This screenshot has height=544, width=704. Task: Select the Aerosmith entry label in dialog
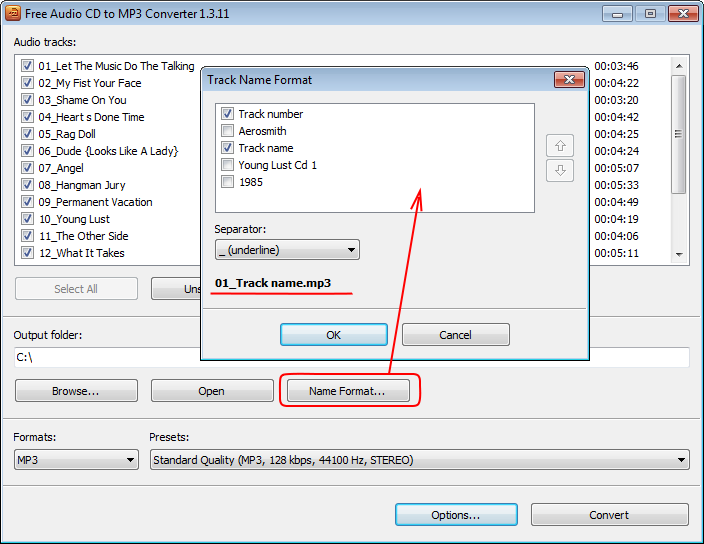point(262,131)
